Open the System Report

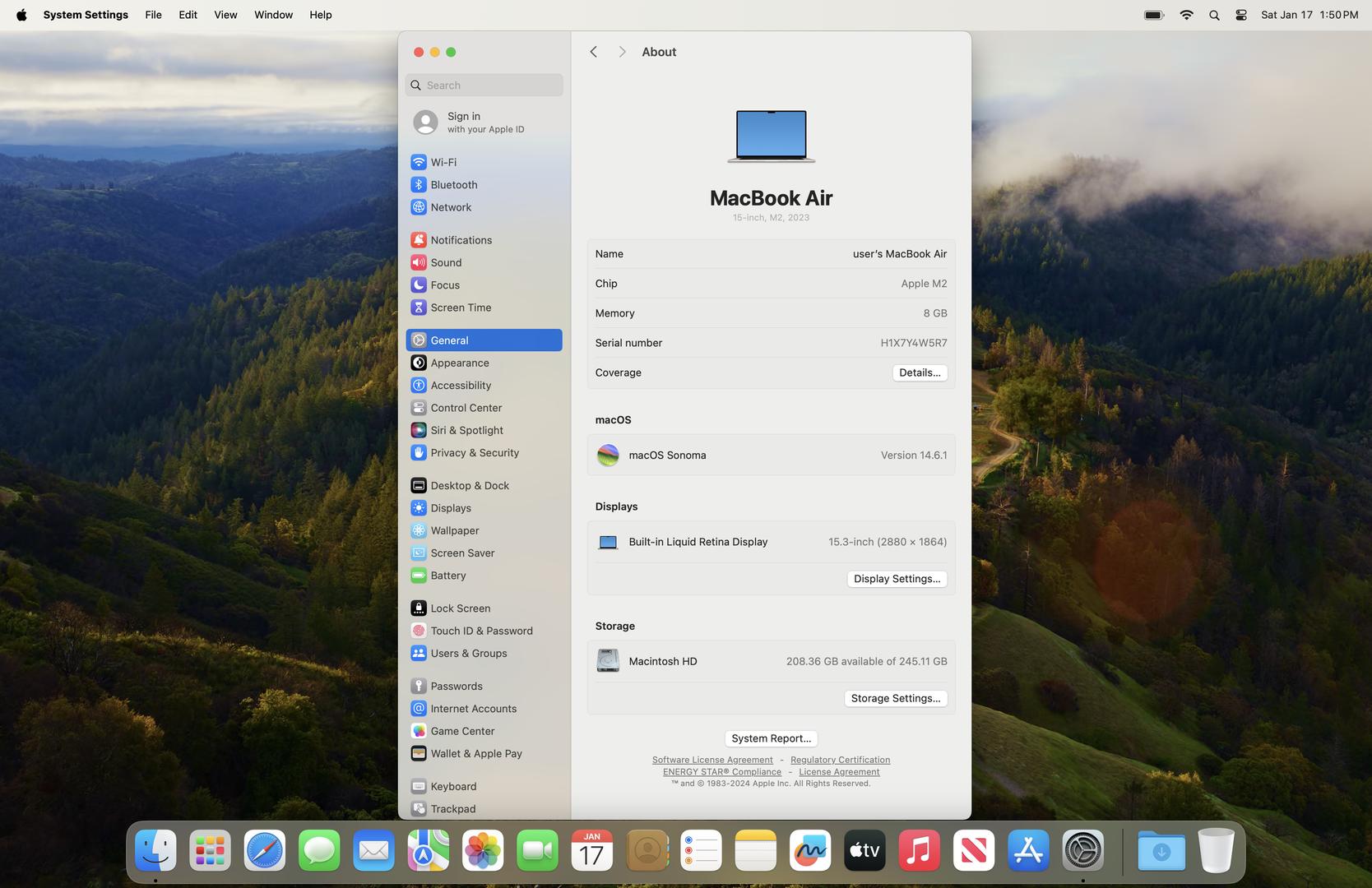click(771, 738)
